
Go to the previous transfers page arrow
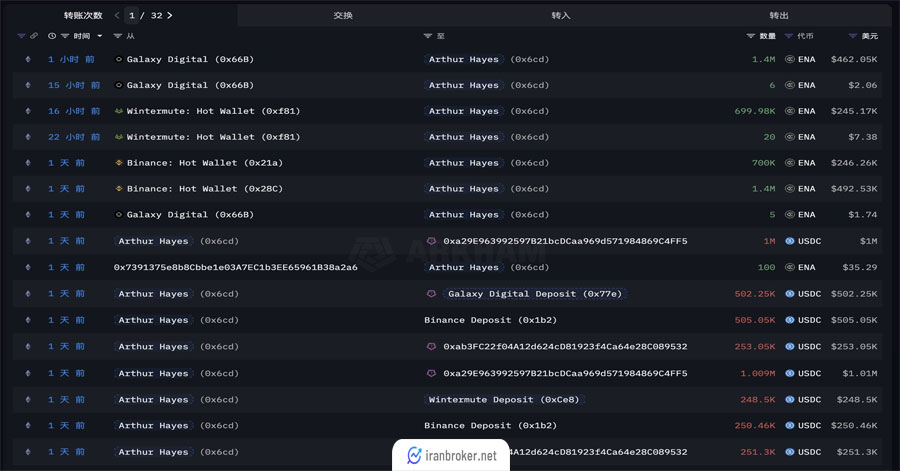click(x=117, y=15)
